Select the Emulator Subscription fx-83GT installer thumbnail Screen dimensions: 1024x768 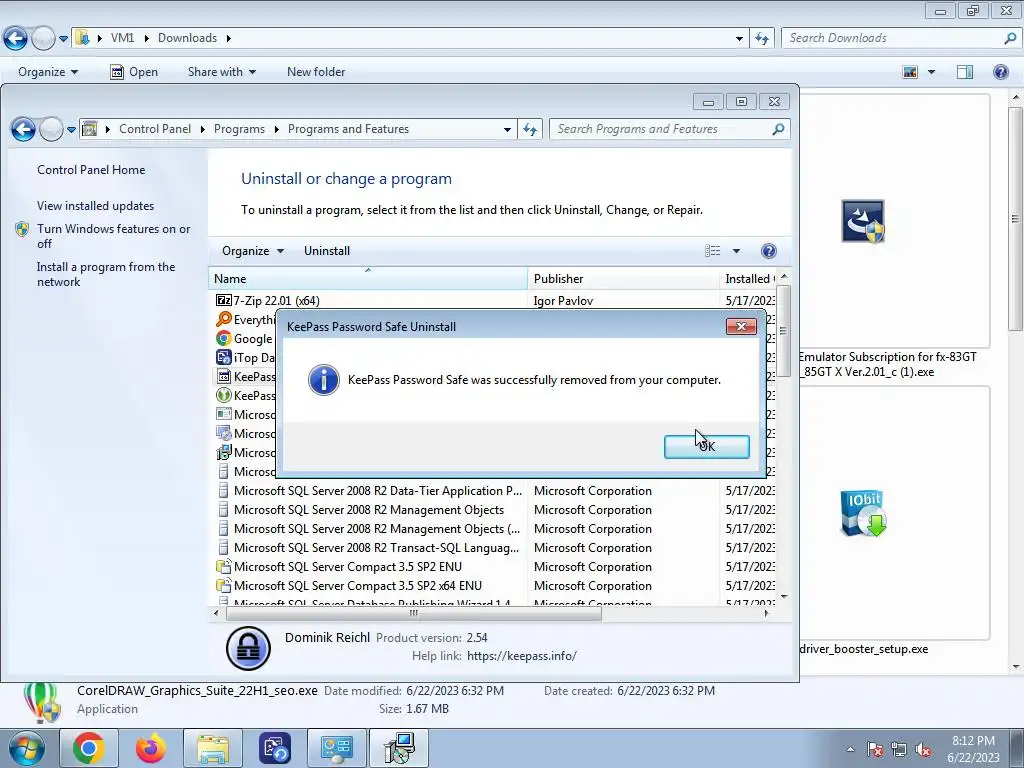863,221
